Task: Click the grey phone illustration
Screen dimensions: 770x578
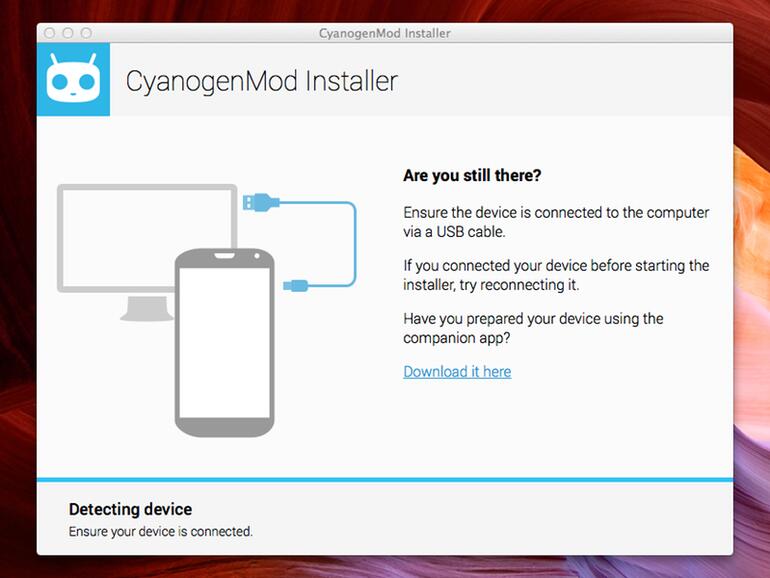Action: pyautogui.click(x=225, y=342)
